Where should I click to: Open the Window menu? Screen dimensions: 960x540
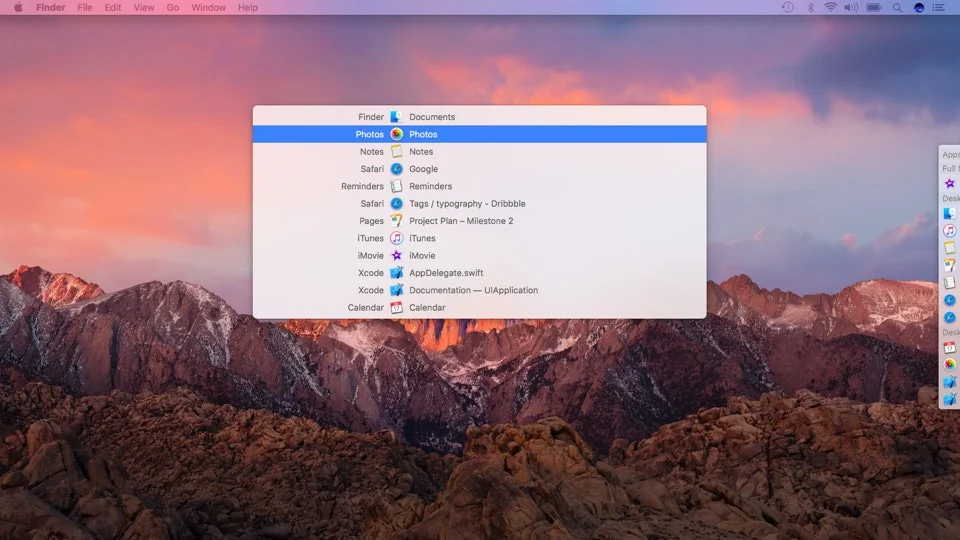pos(208,7)
